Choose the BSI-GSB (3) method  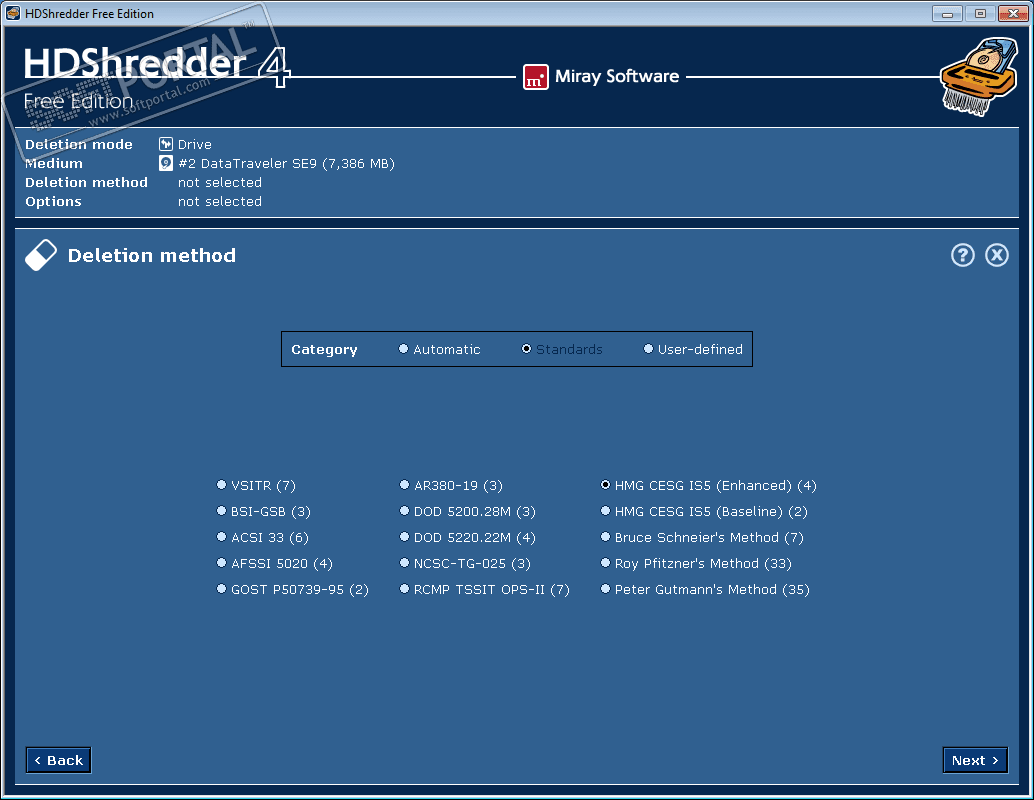click(264, 511)
